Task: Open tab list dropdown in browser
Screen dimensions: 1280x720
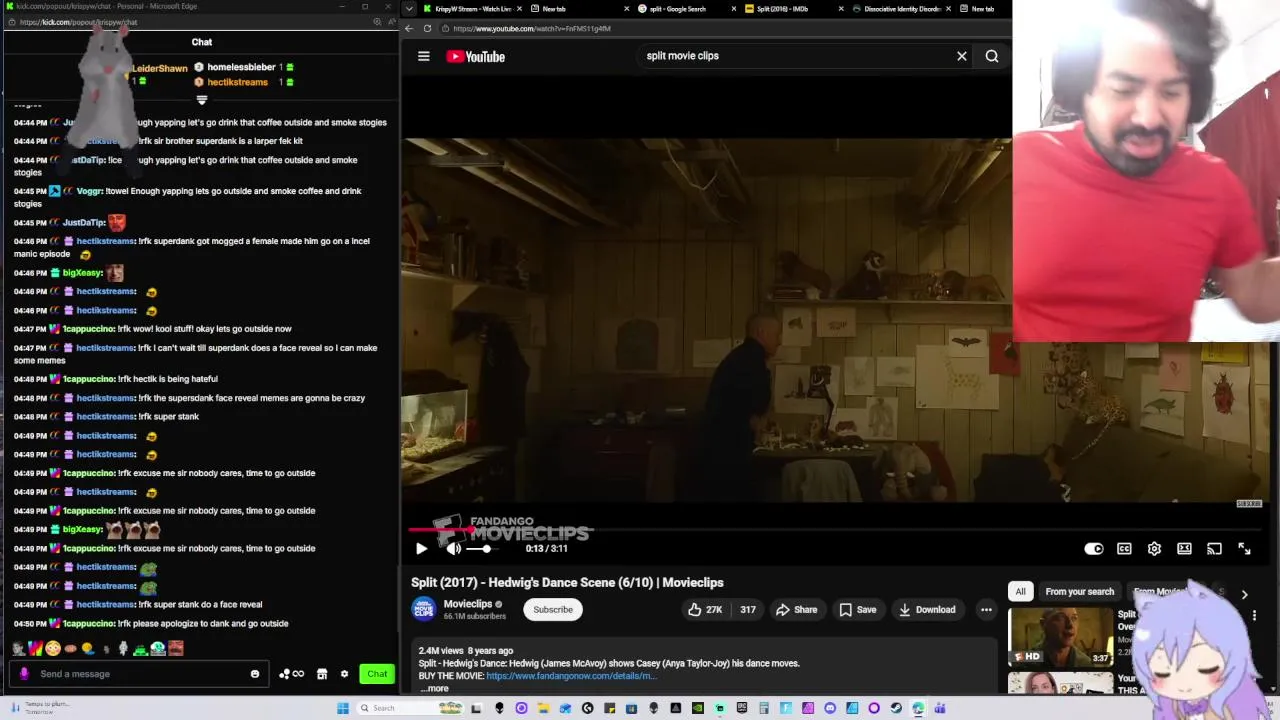Action: 409,9
